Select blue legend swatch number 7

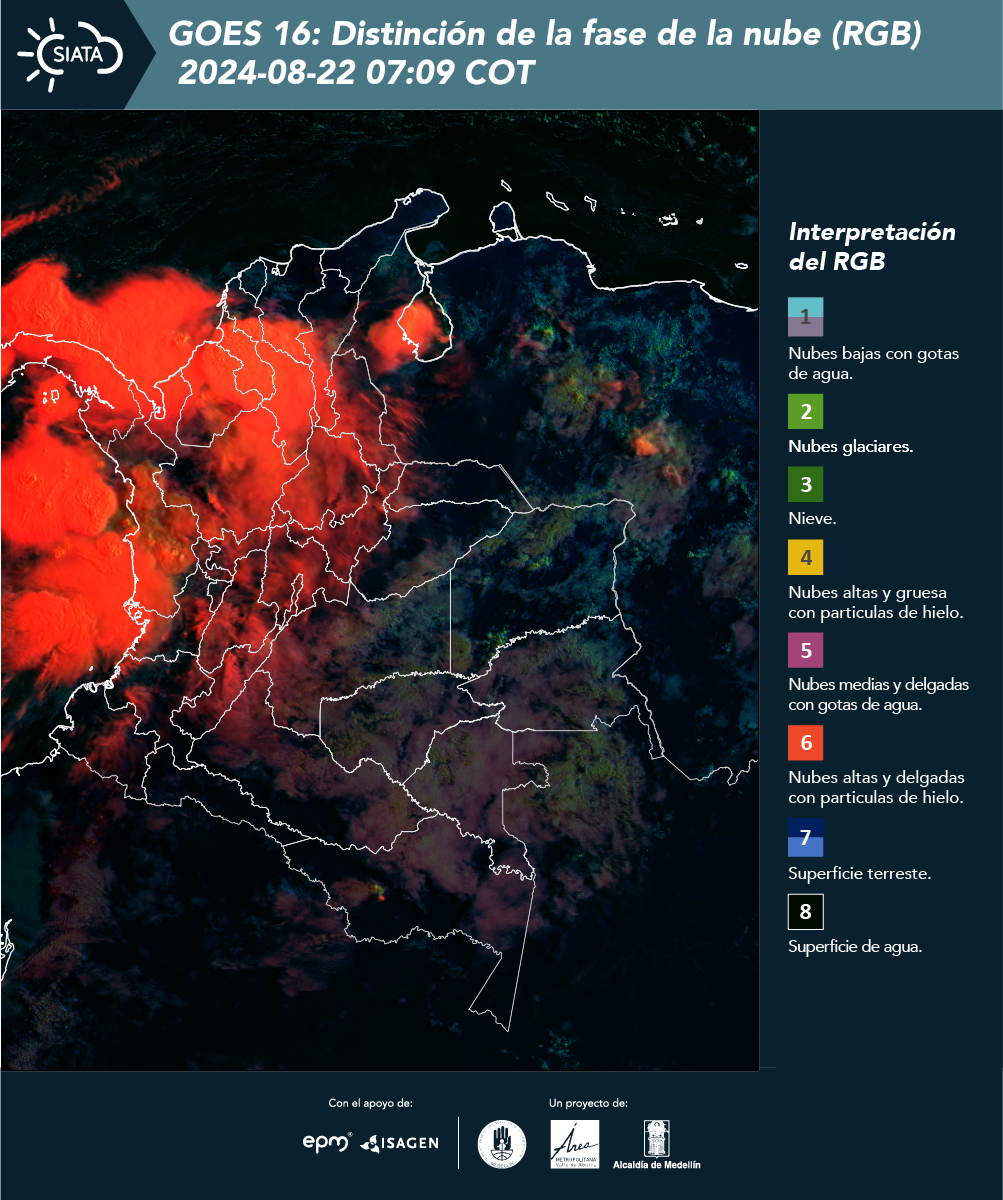805,837
